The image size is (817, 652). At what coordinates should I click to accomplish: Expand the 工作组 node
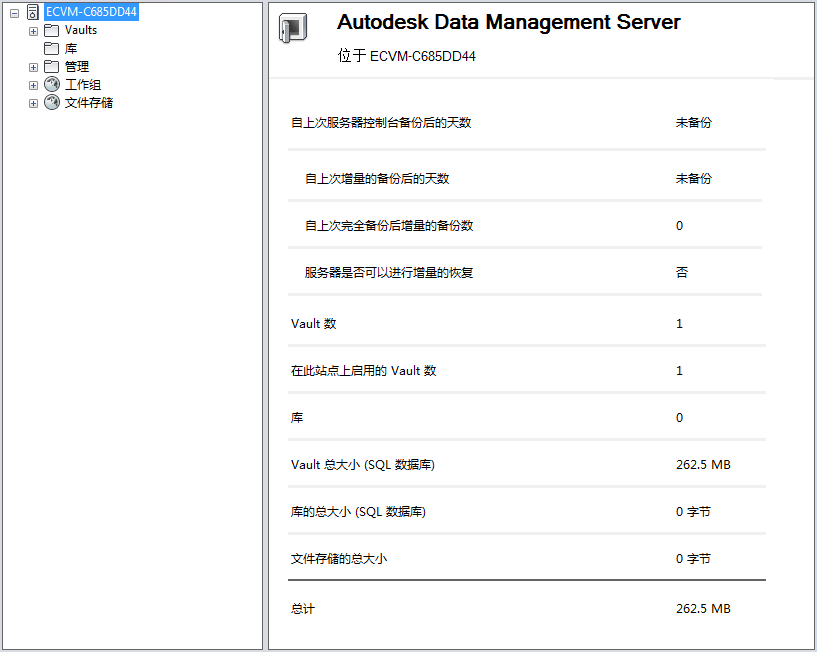coord(33,85)
